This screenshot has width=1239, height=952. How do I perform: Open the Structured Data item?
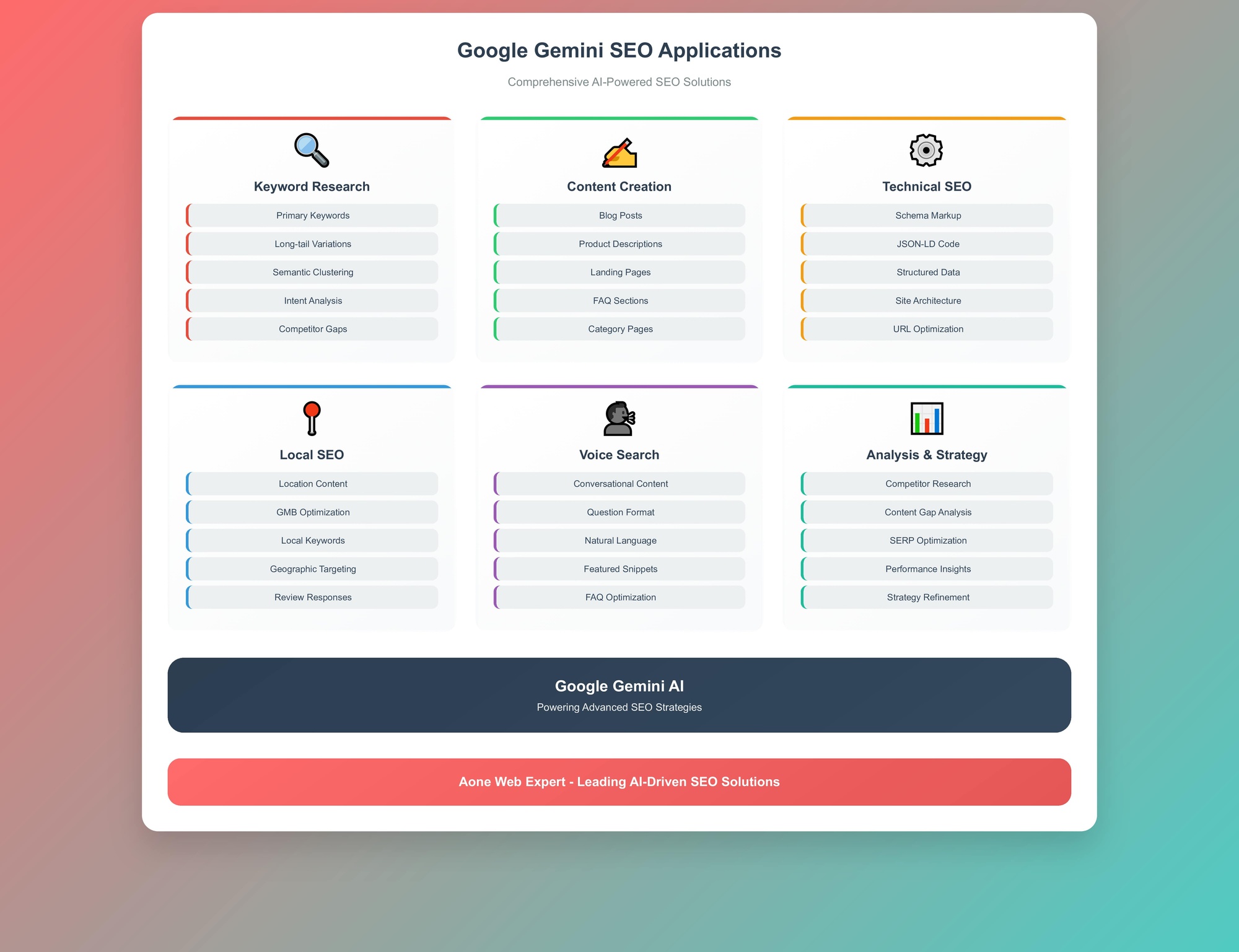[x=927, y=273]
